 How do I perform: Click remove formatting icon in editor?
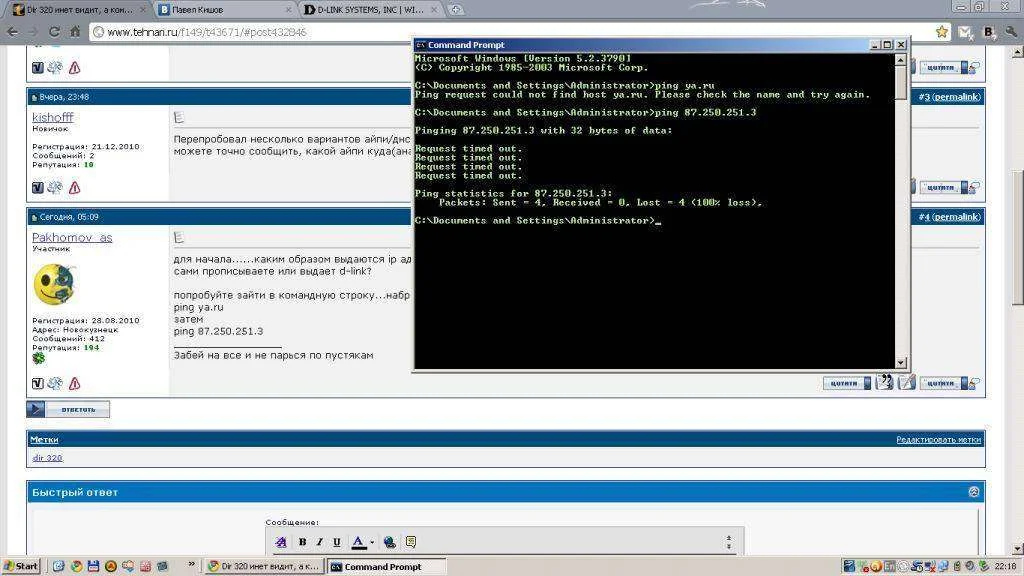tap(281, 542)
